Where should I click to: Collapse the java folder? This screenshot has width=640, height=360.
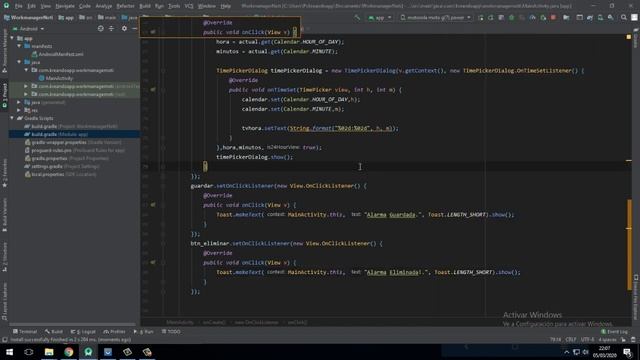tap(19, 62)
